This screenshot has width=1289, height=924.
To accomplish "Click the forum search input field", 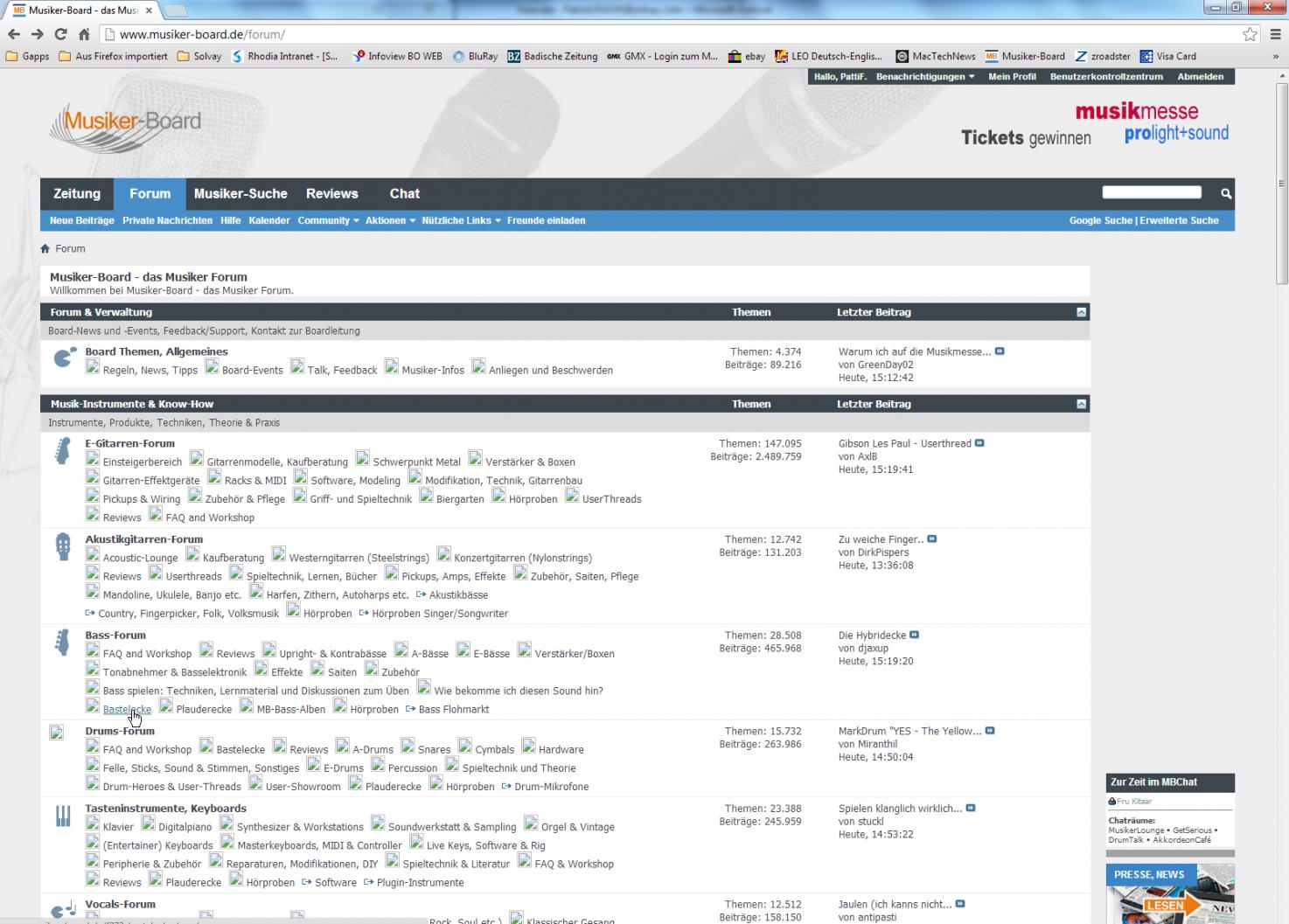I will (x=1152, y=192).
